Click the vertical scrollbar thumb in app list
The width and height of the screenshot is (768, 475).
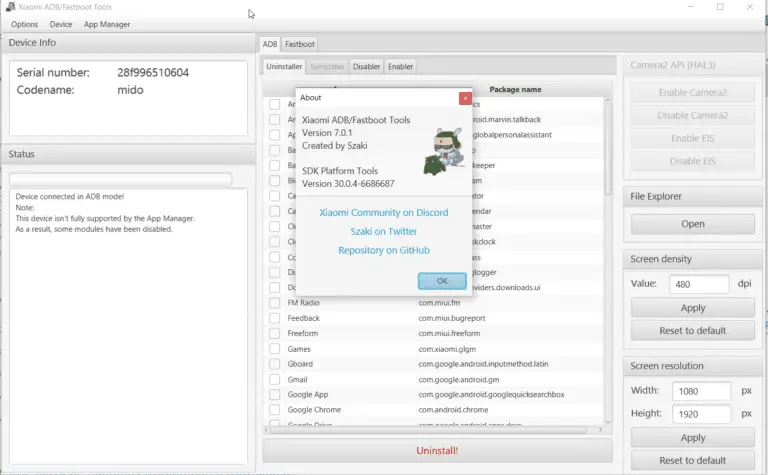608,149
